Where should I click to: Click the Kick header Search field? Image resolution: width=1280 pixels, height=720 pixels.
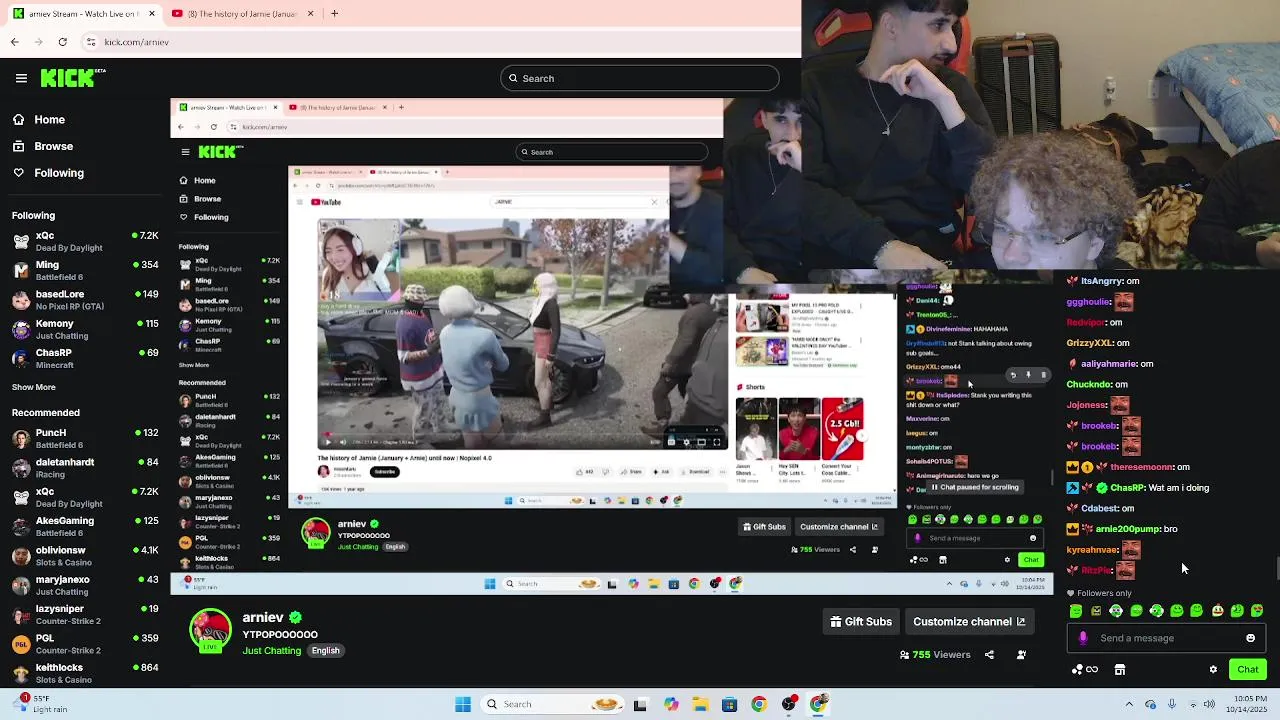(x=640, y=78)
